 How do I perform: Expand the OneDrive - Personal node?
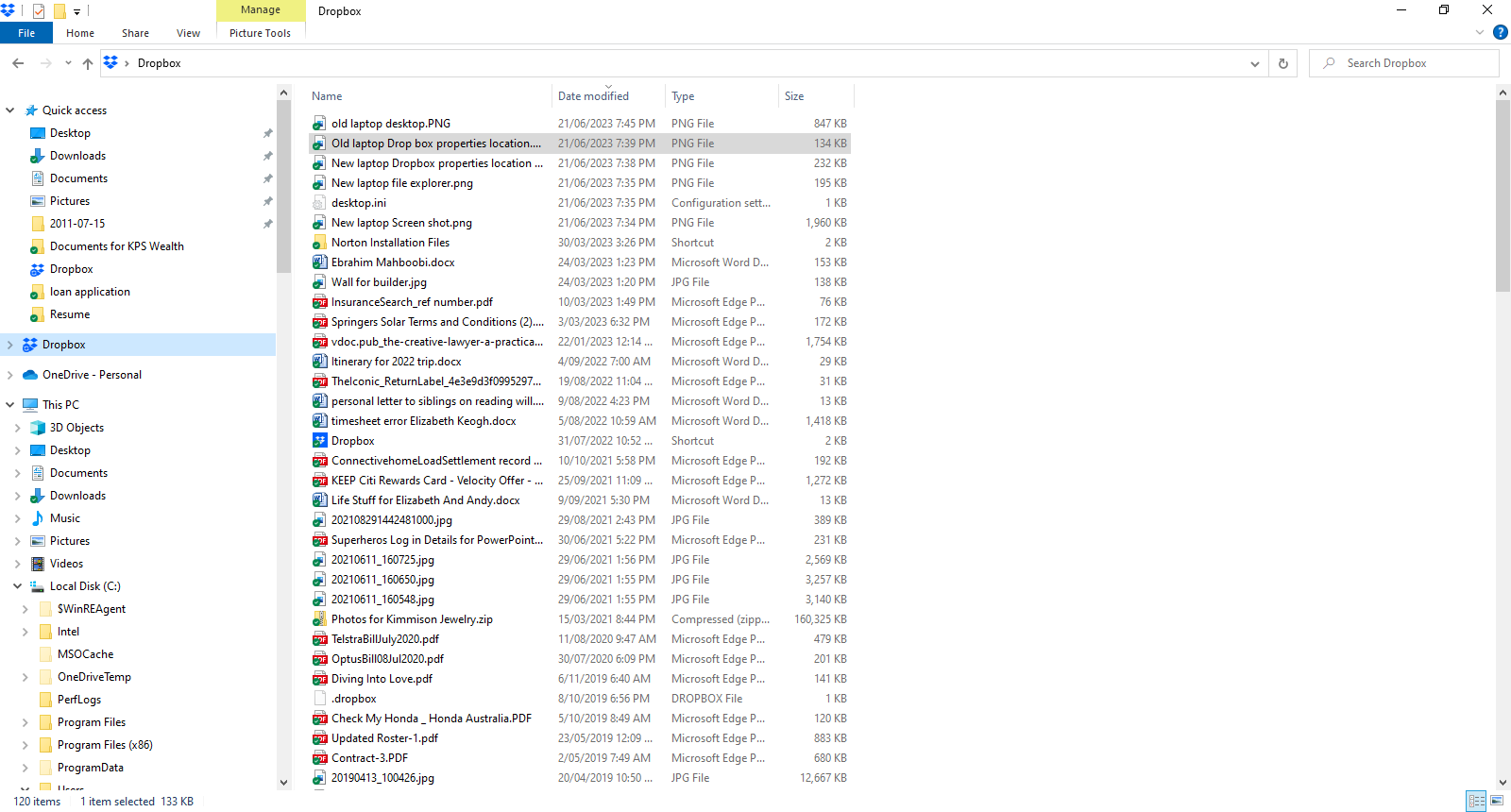click(x=10, y=375)
